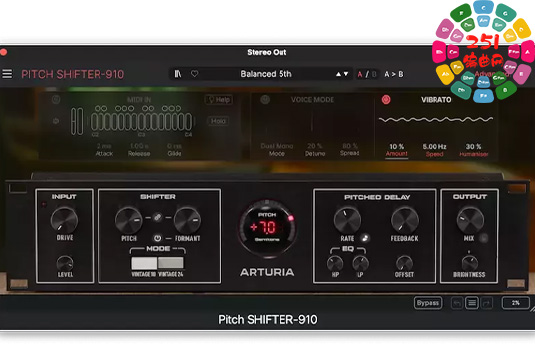Select the Release value field
535x363 pixels.
tap(139, 146)
